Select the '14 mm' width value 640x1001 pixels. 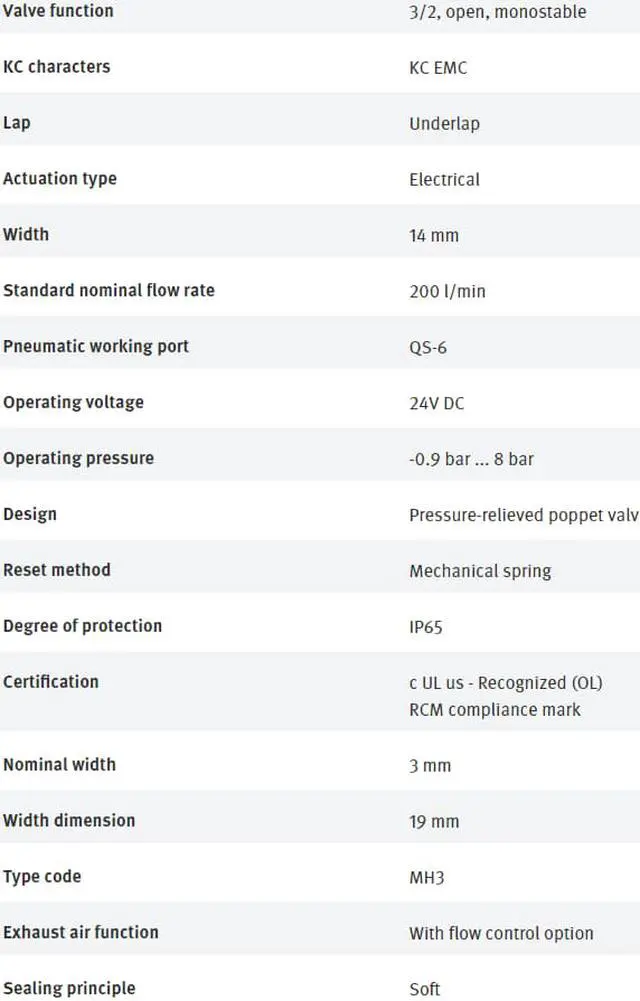tap(434, 236)
